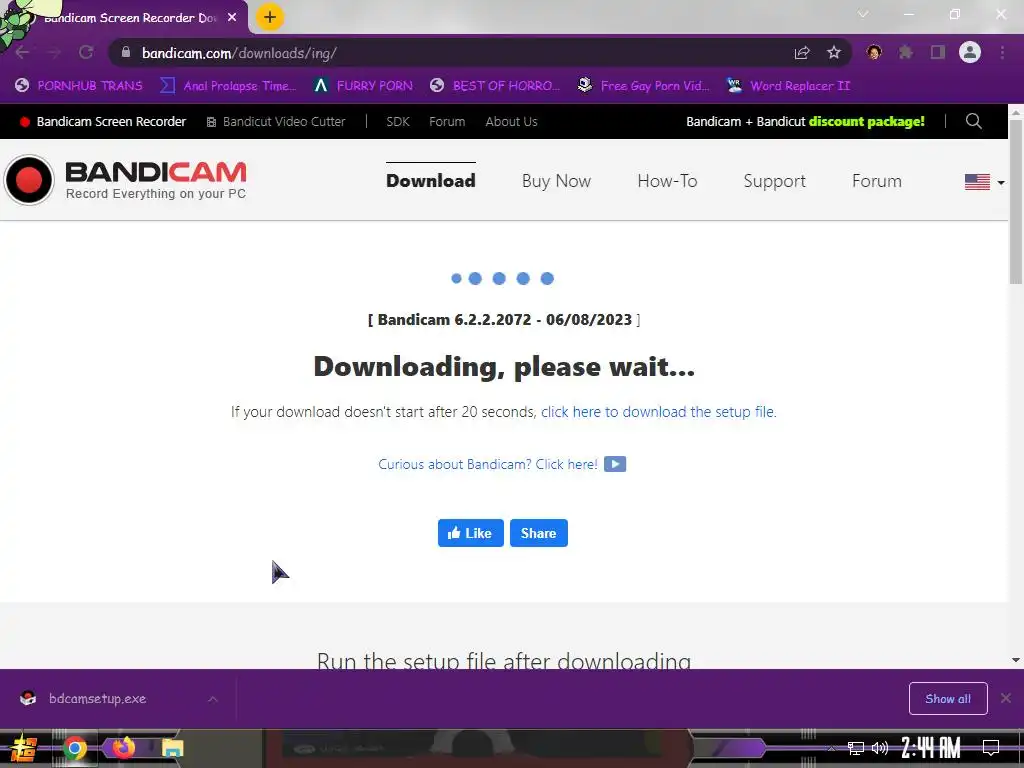
Task: Show hidden tray icons chevron
Action: [x=831, y=748]
